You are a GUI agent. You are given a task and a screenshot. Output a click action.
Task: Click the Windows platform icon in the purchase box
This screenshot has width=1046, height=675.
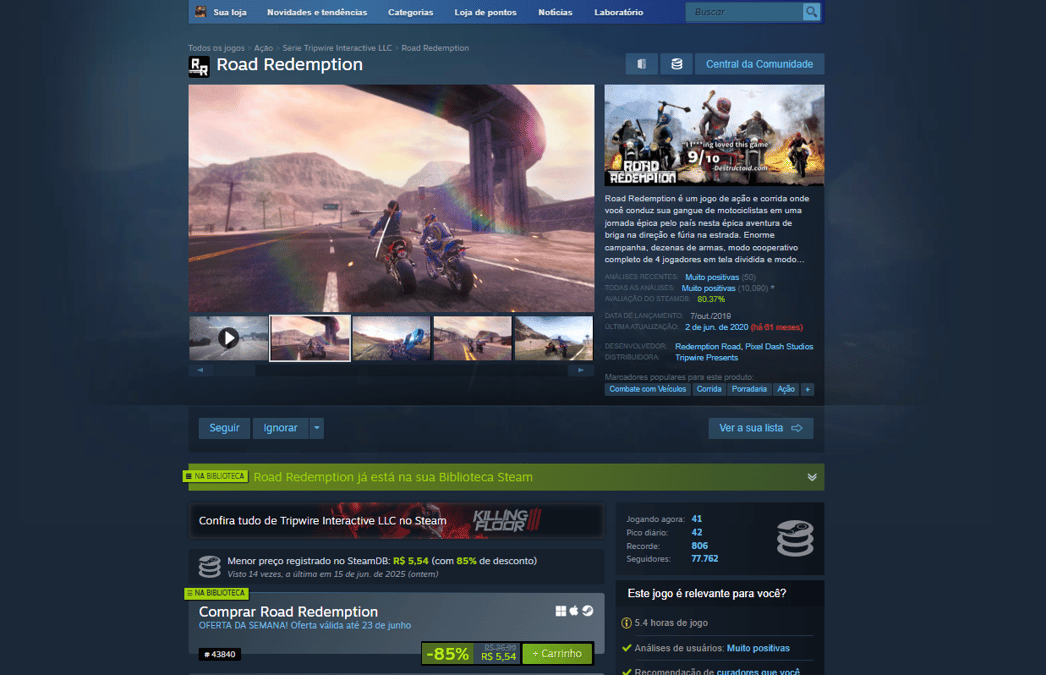(561, 611)
